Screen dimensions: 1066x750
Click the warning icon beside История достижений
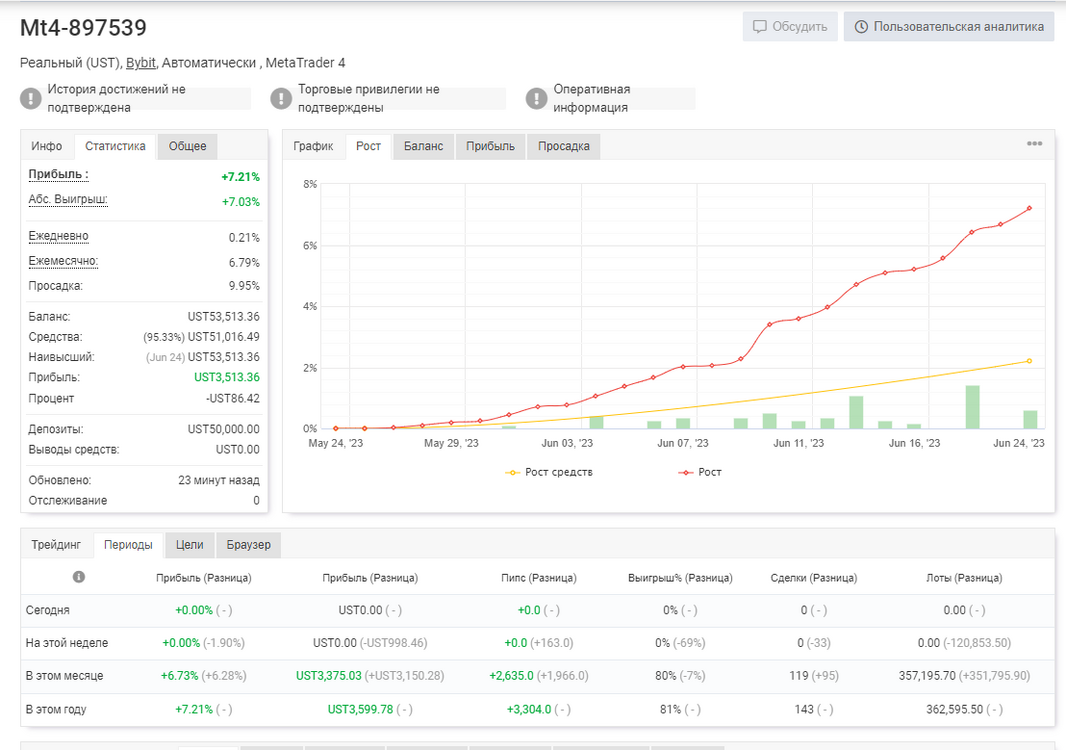coord(31,99)
